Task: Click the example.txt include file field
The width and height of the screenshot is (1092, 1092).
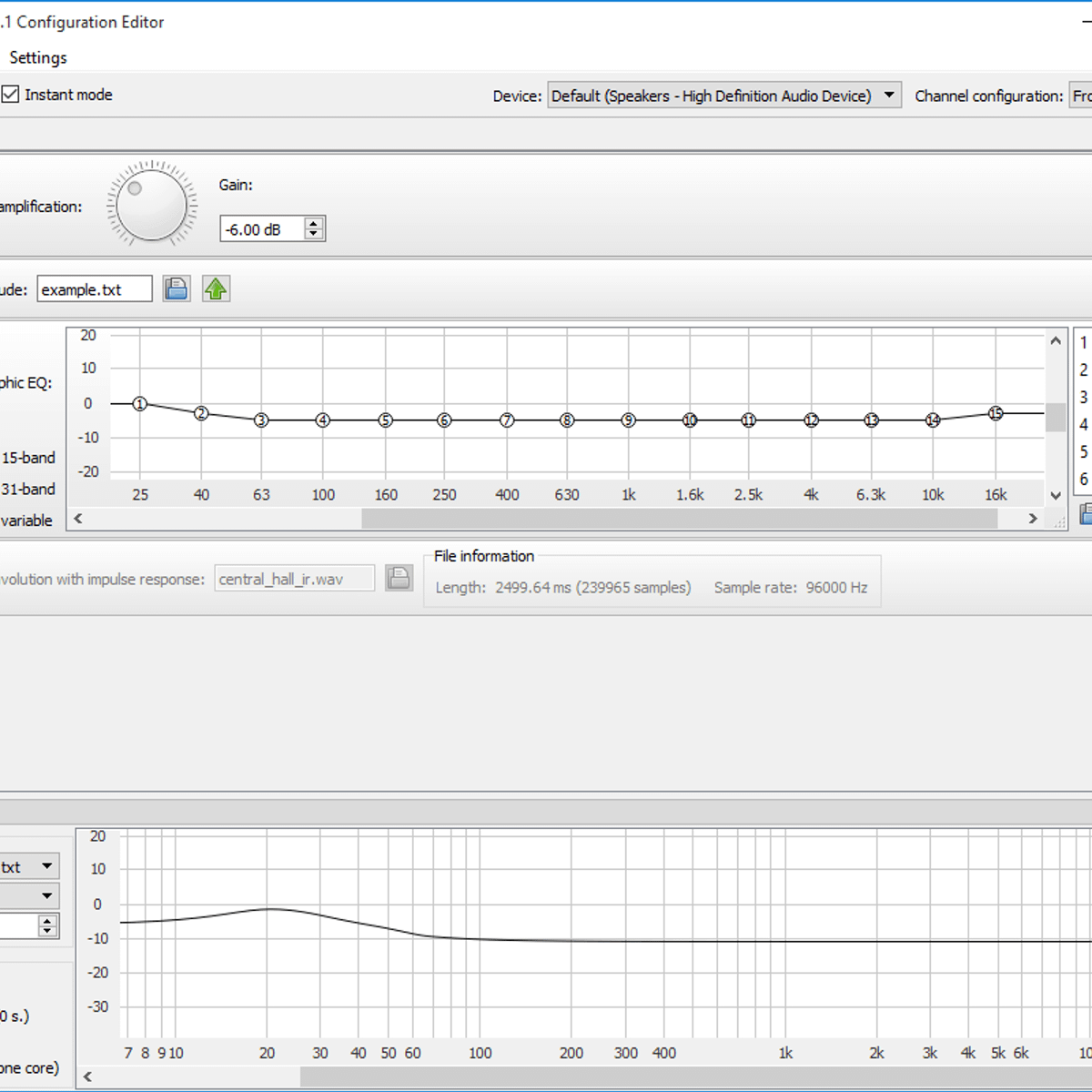Action: (94, 289)
